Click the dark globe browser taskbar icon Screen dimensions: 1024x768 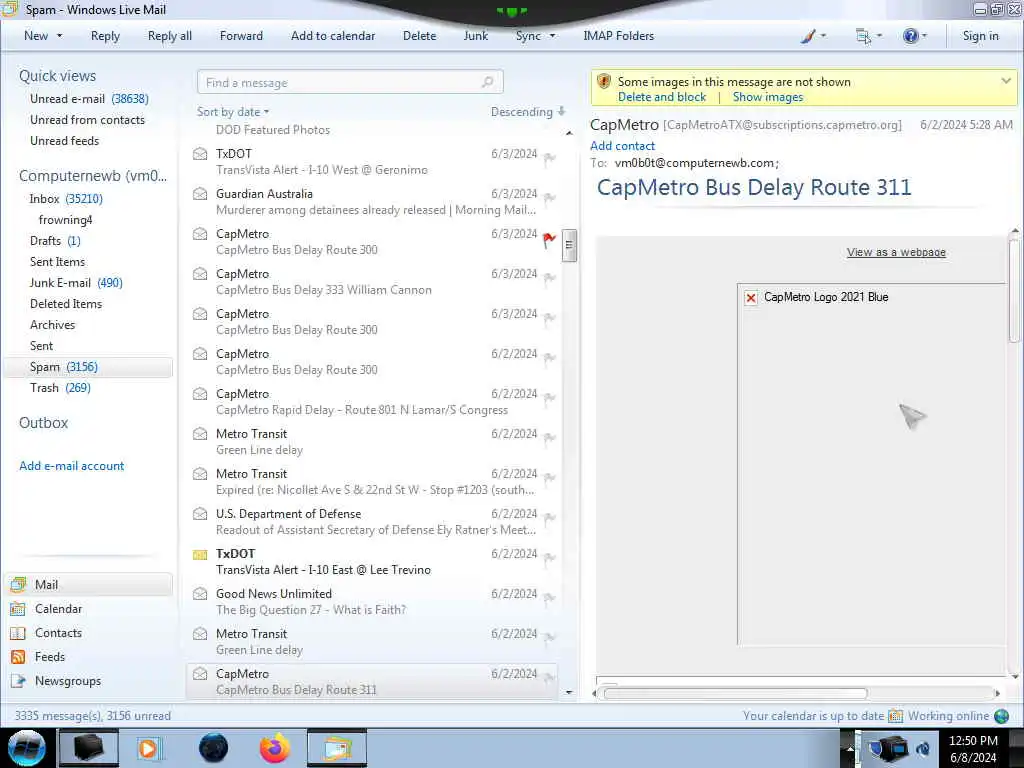coord(214,748)
